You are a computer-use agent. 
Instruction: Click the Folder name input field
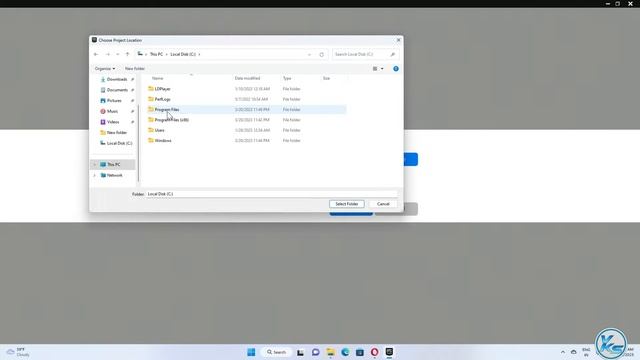coord(271,194)
